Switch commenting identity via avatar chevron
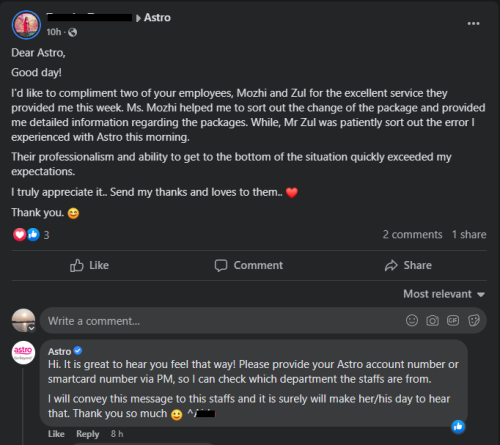The height and width of the screenshot is (445, 500). (31, 328)
